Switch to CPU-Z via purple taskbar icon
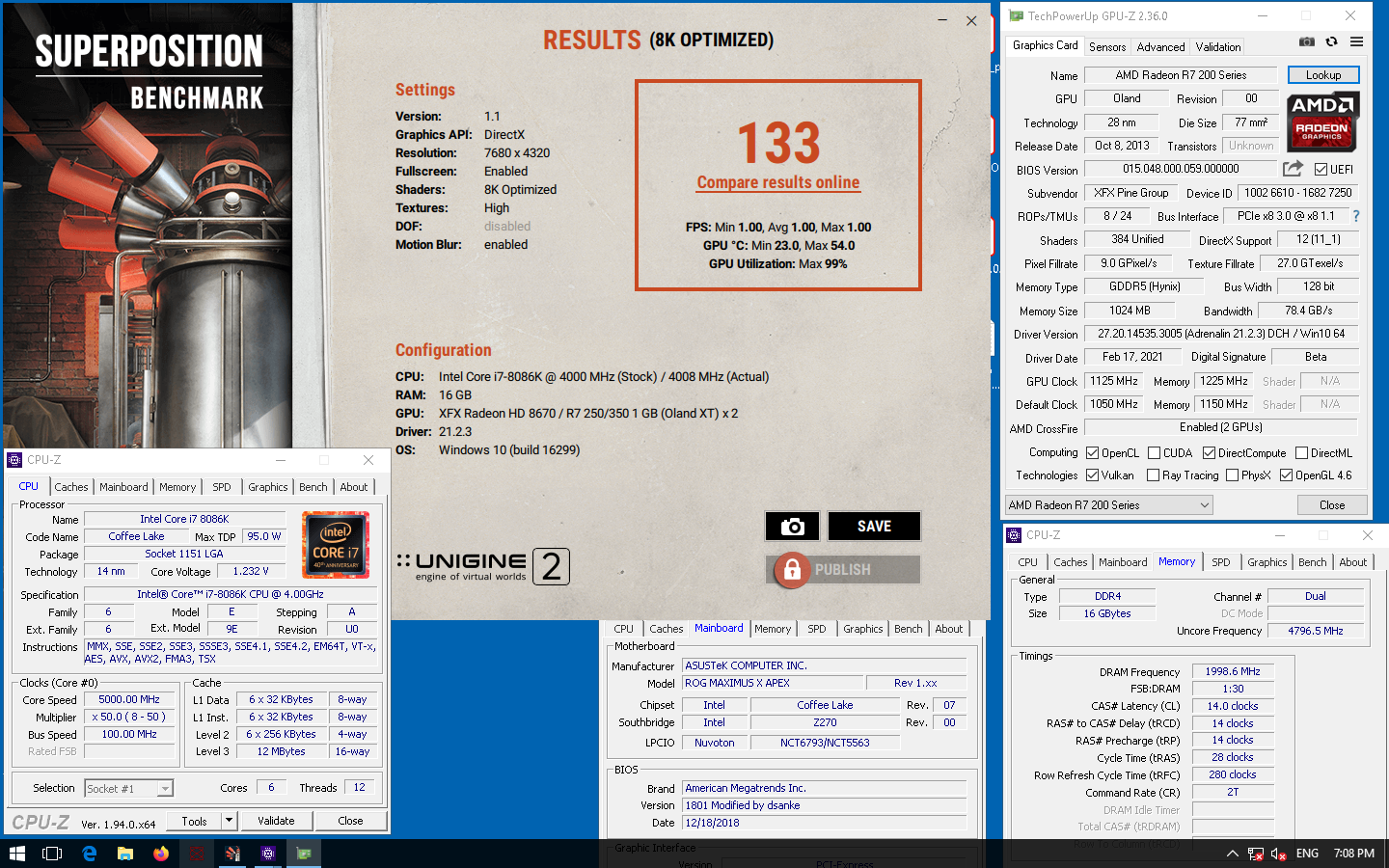 [268, 854]
